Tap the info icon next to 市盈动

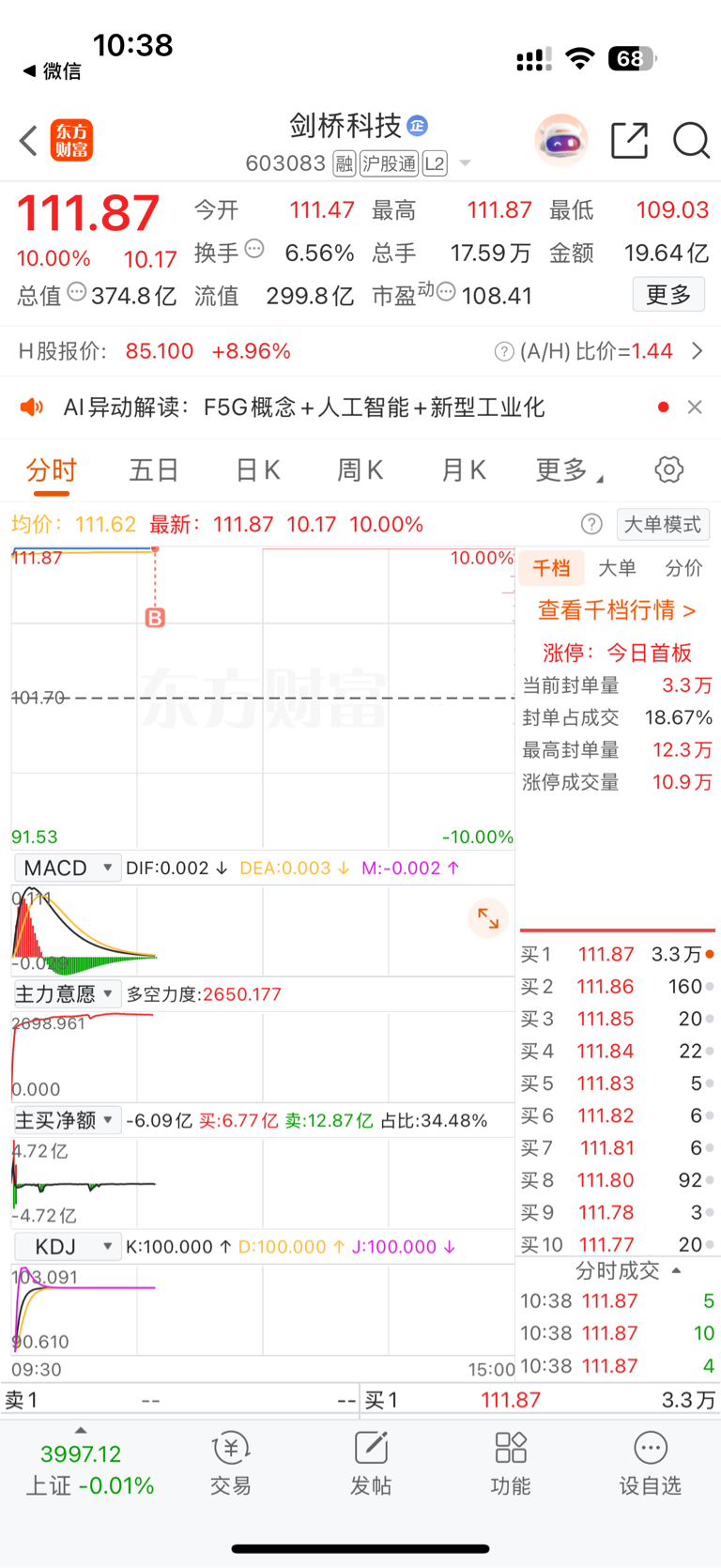point(447,293)
